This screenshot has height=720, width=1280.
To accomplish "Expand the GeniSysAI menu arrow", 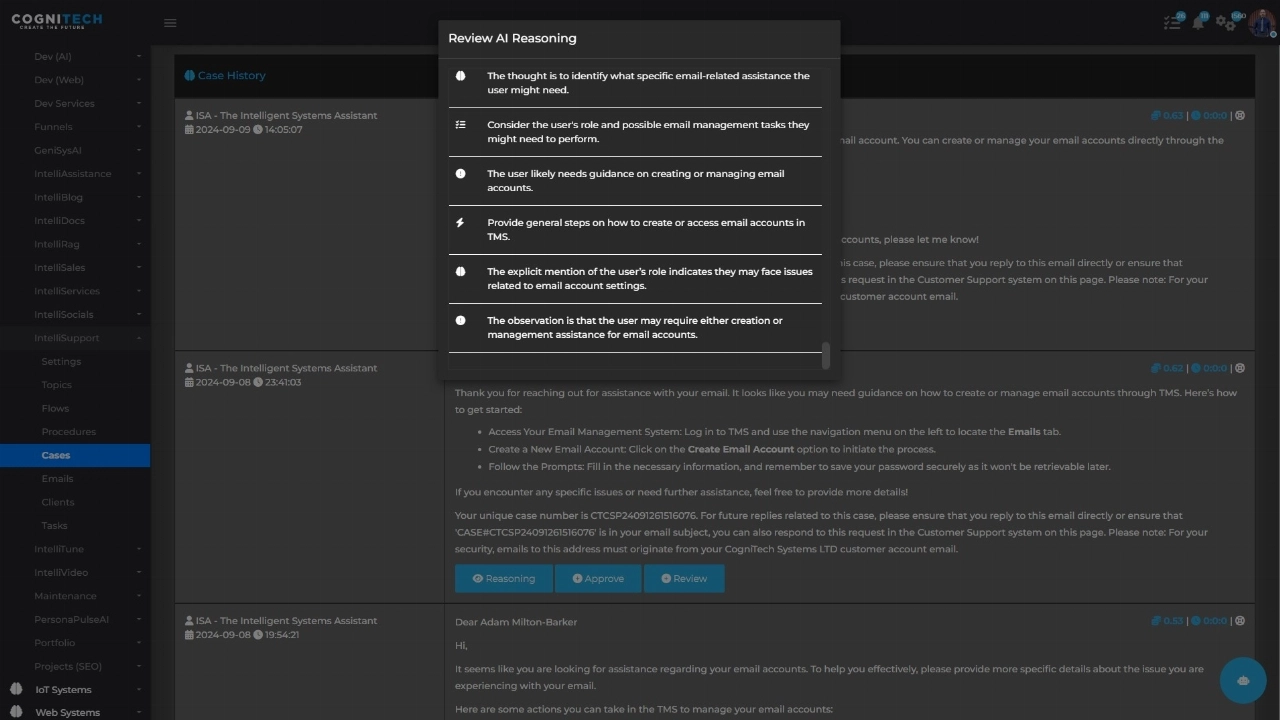I will [x=139, y=150].
